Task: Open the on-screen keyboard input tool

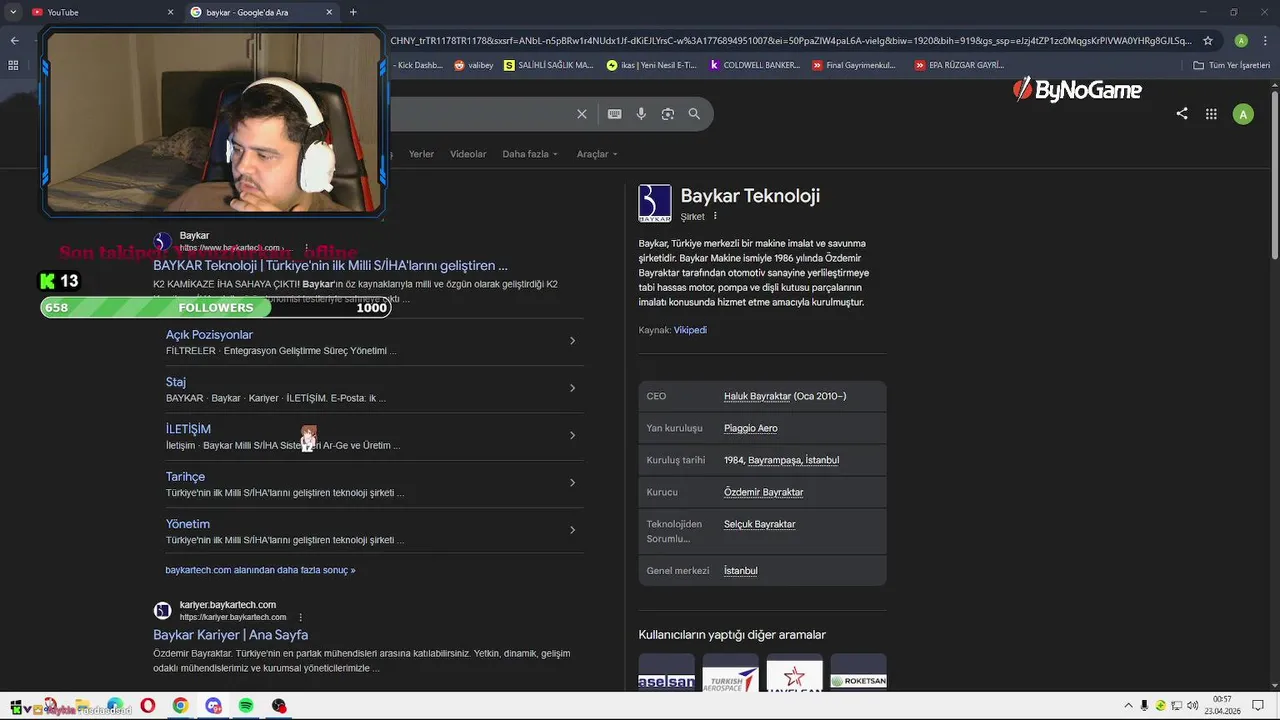Action: pyautogui.click(x=615, y=114)
